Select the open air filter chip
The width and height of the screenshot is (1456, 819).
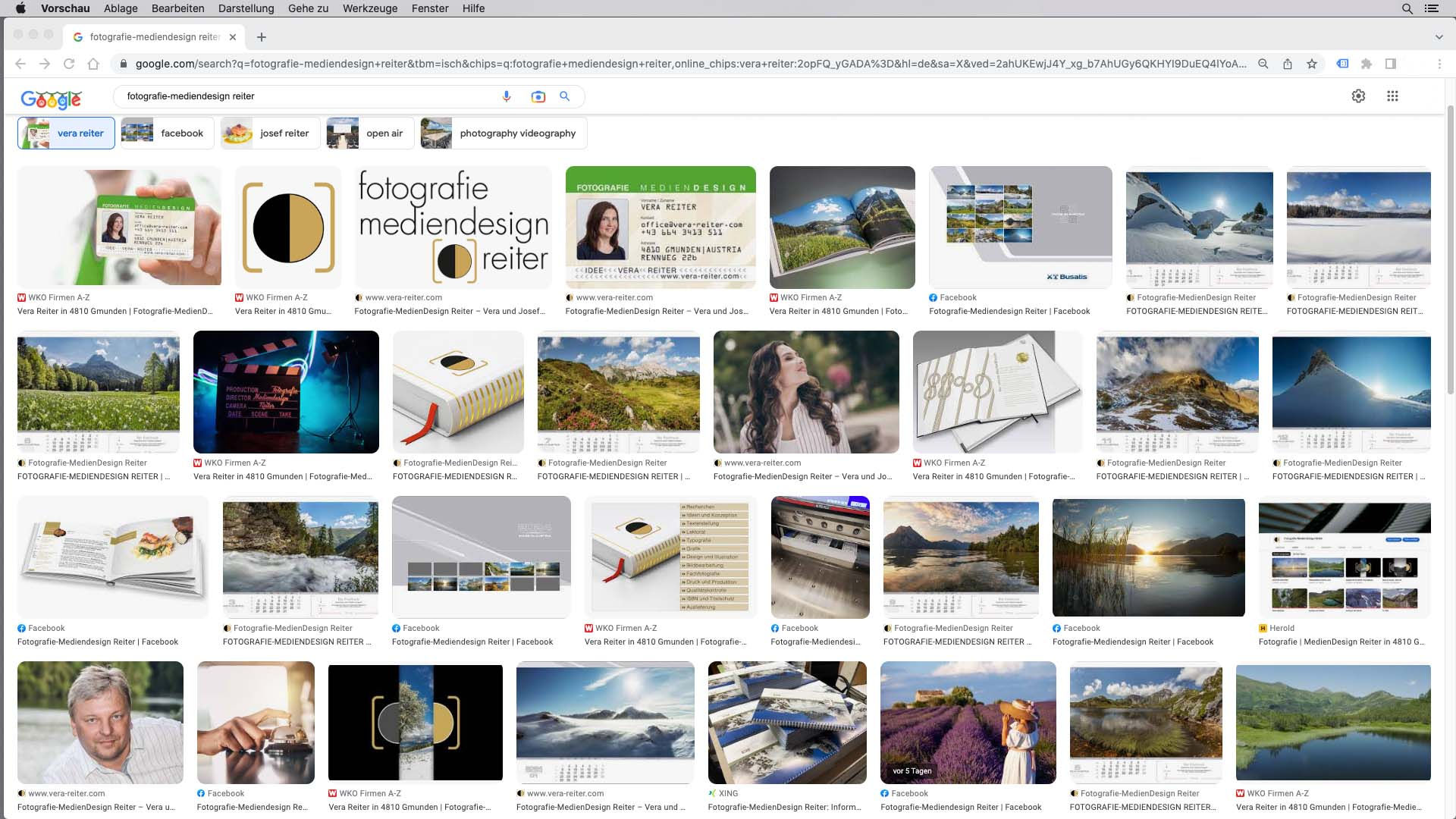pyautogui.click(x=370, y=133)
